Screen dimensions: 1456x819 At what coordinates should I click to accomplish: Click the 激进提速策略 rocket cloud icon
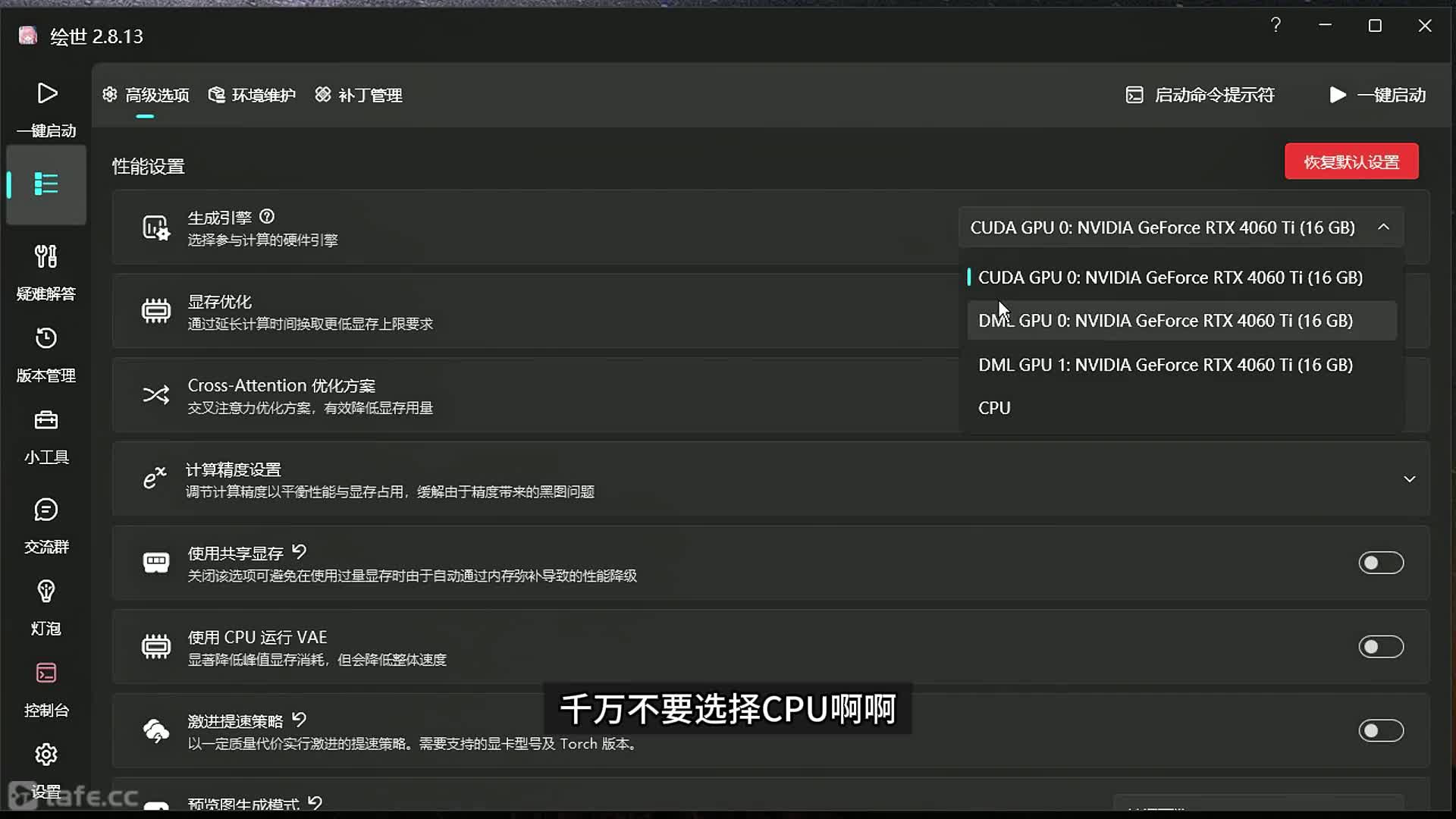(x=156, y=730)
